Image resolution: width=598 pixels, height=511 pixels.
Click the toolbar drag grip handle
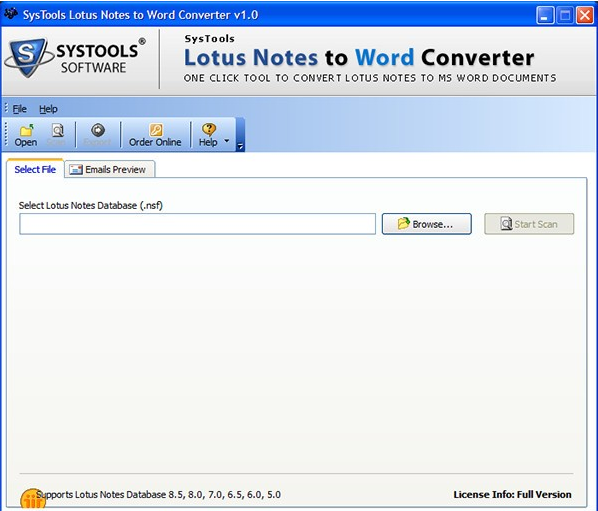(x=6, y=134)
